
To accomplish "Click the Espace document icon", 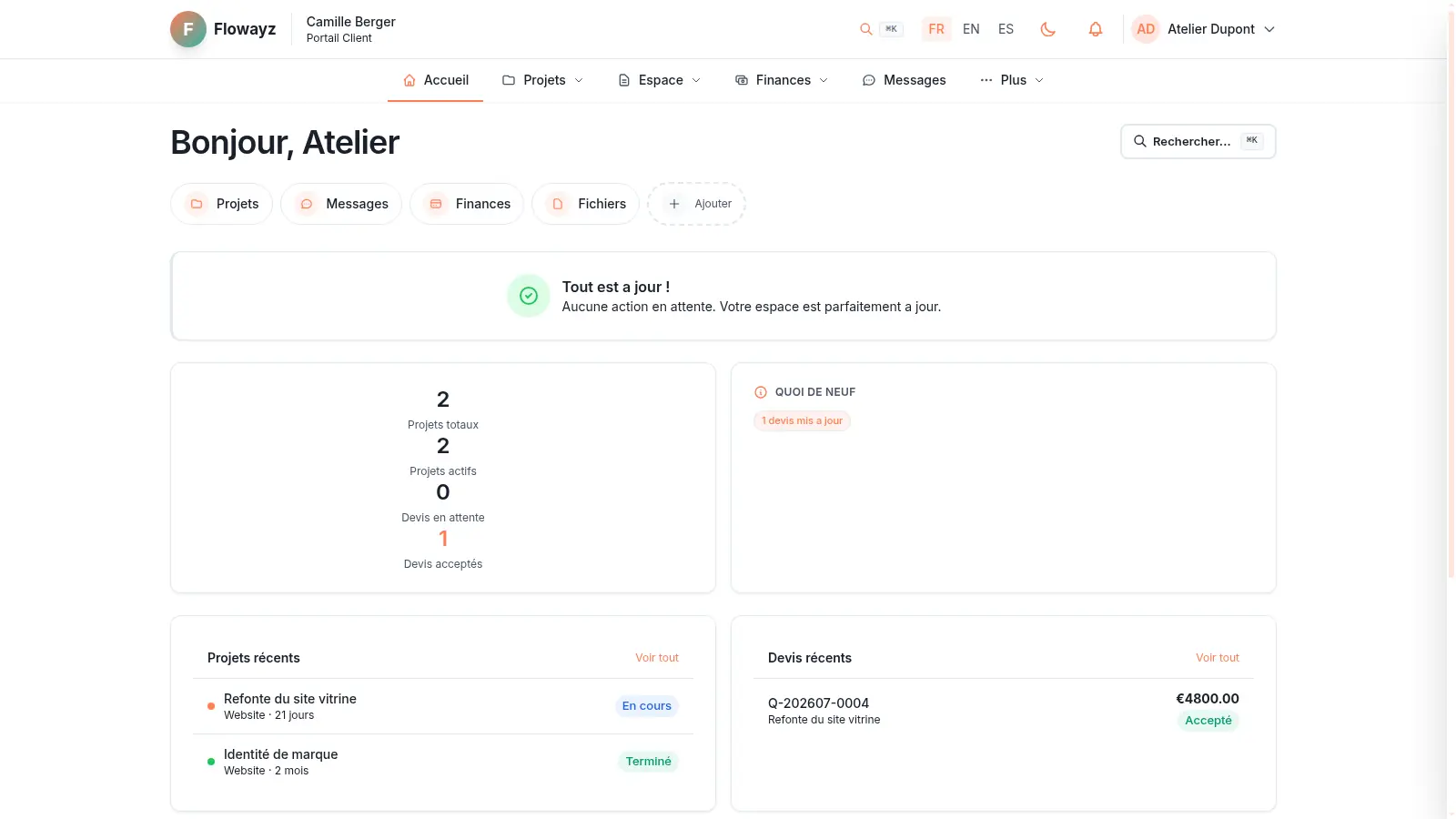I will (624, 80).
